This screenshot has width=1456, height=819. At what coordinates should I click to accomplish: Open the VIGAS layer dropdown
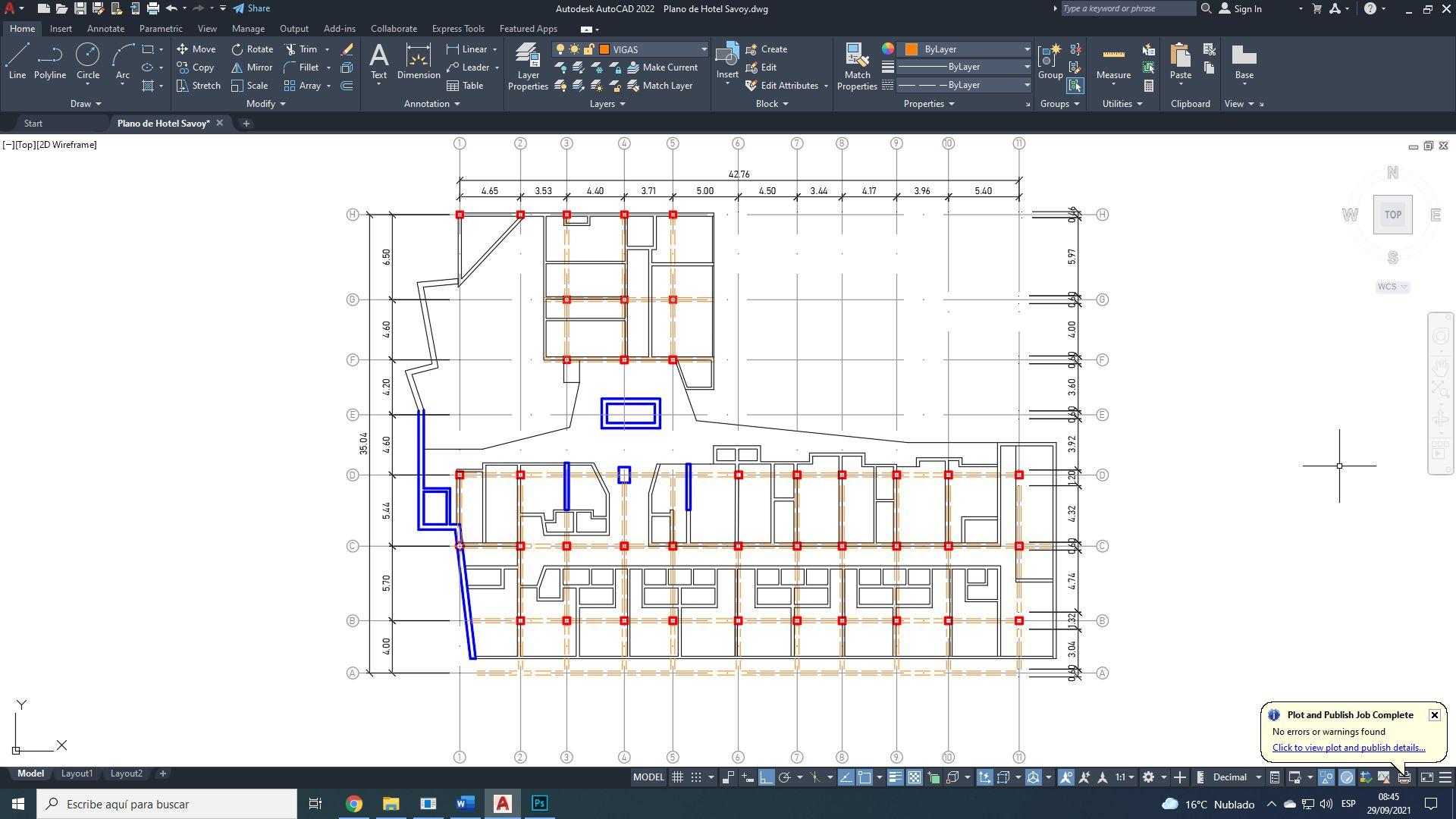click(x=703, y=49)
